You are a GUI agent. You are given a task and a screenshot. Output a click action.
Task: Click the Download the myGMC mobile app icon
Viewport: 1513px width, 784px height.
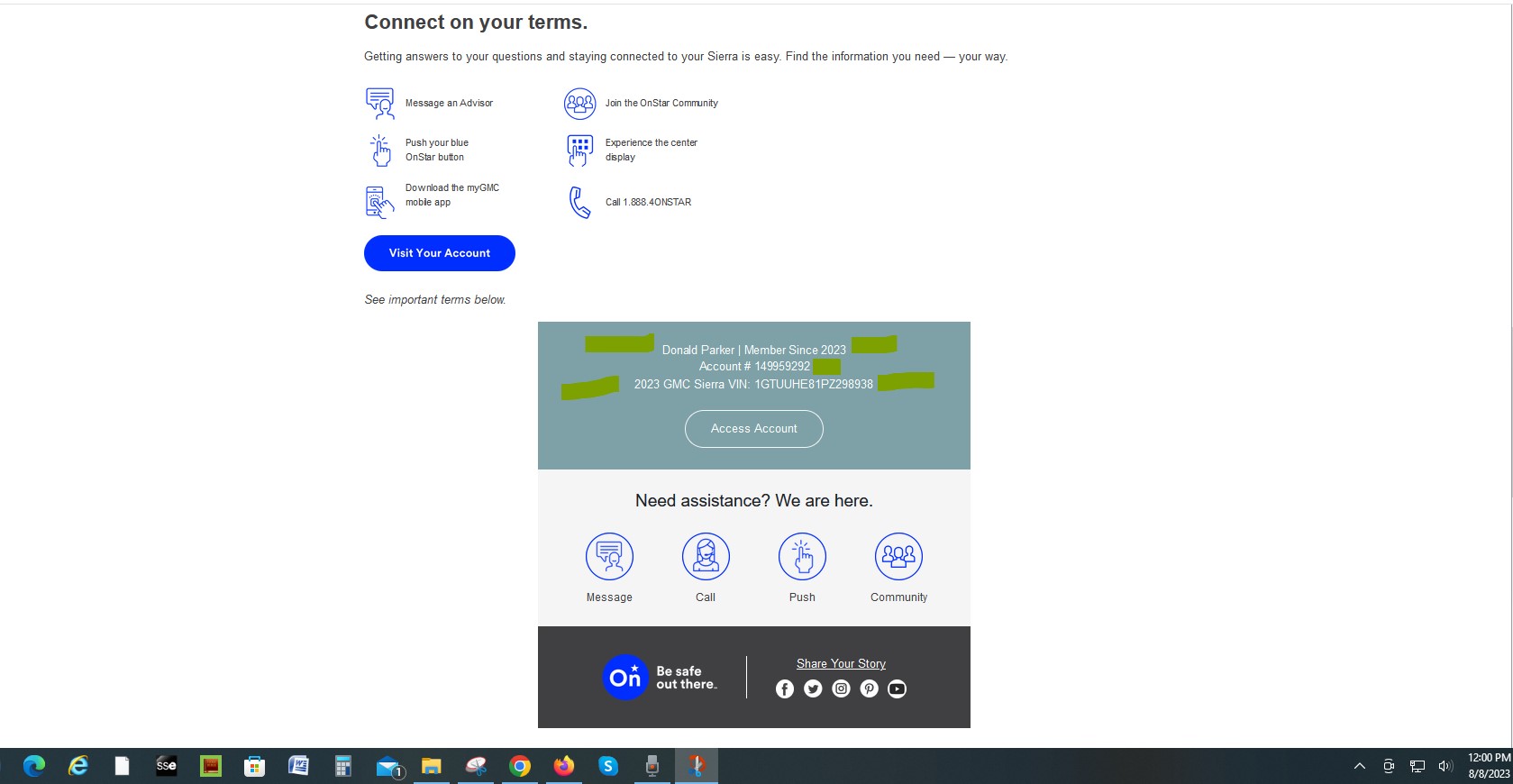click(x=379, y=202)
